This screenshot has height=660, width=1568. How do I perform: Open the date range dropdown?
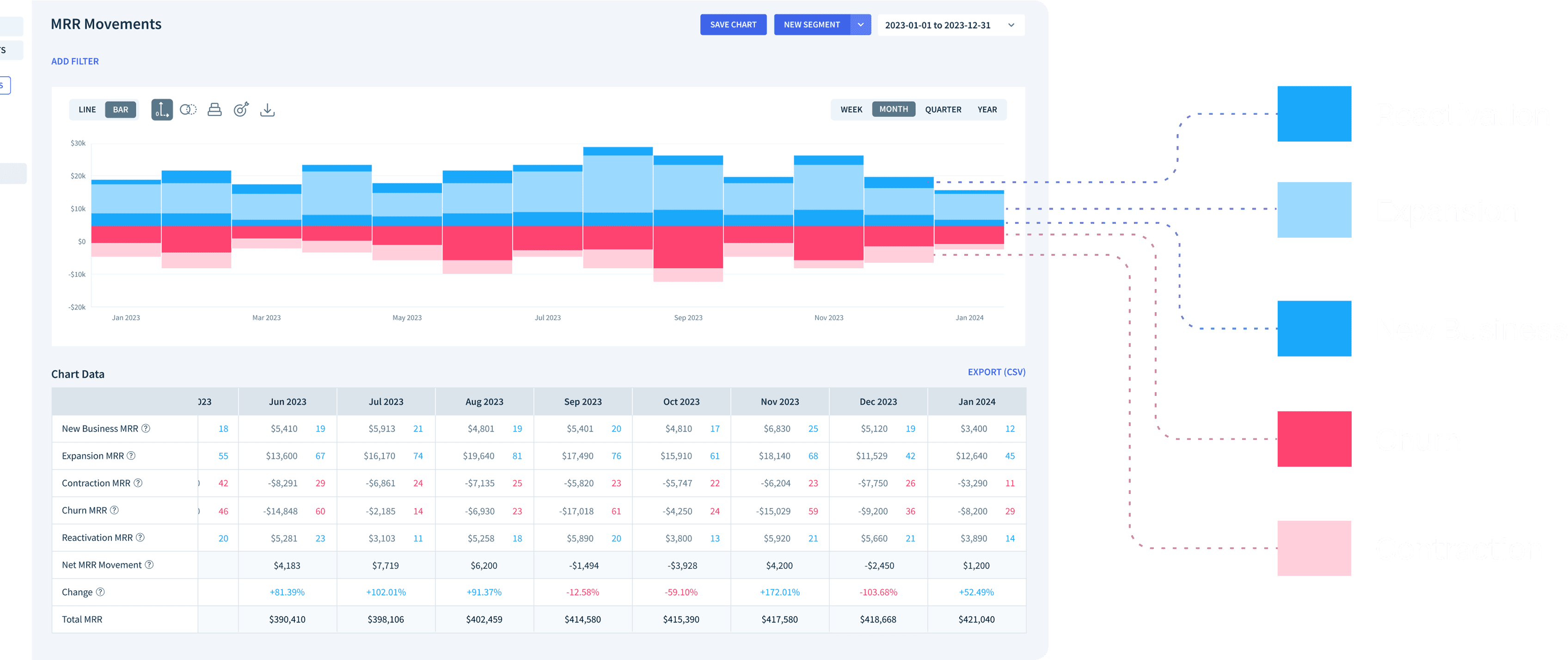(x=950, y=25)
